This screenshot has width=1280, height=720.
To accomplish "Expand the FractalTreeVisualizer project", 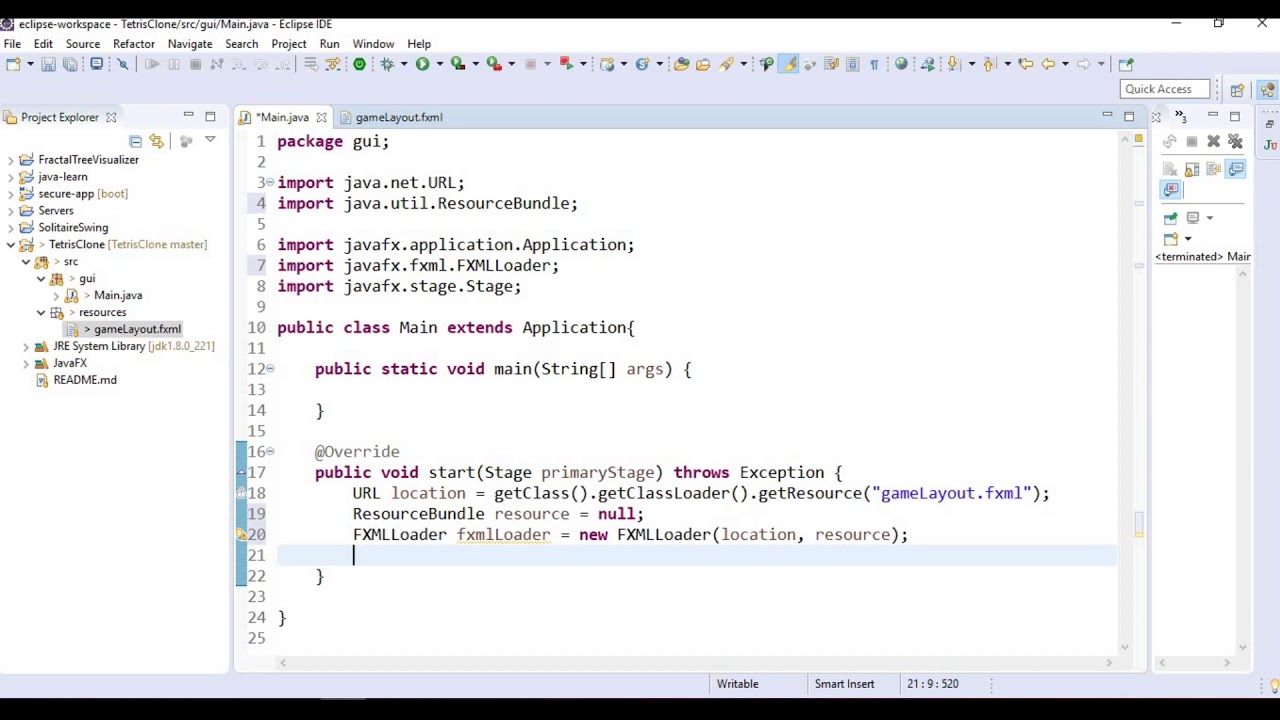I will 10,160.
